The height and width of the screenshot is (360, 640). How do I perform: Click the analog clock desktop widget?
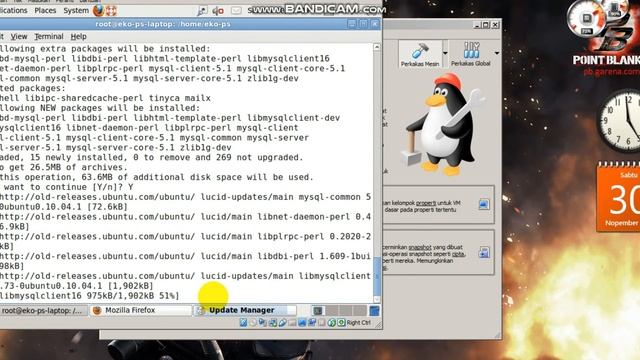tap(620, 121)
